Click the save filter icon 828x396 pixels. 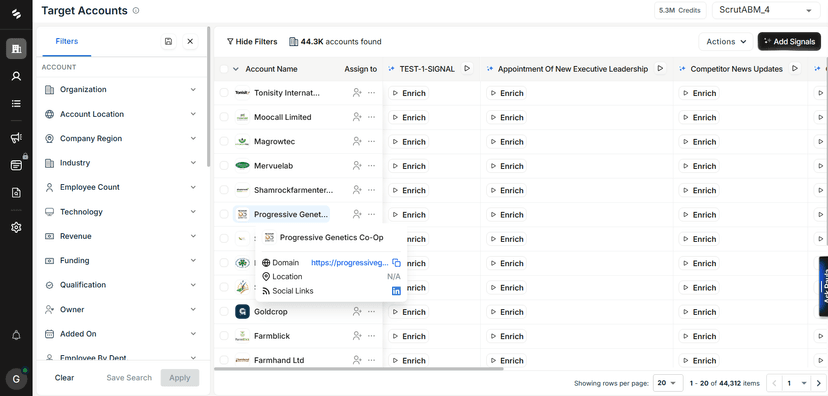(168, 41)
